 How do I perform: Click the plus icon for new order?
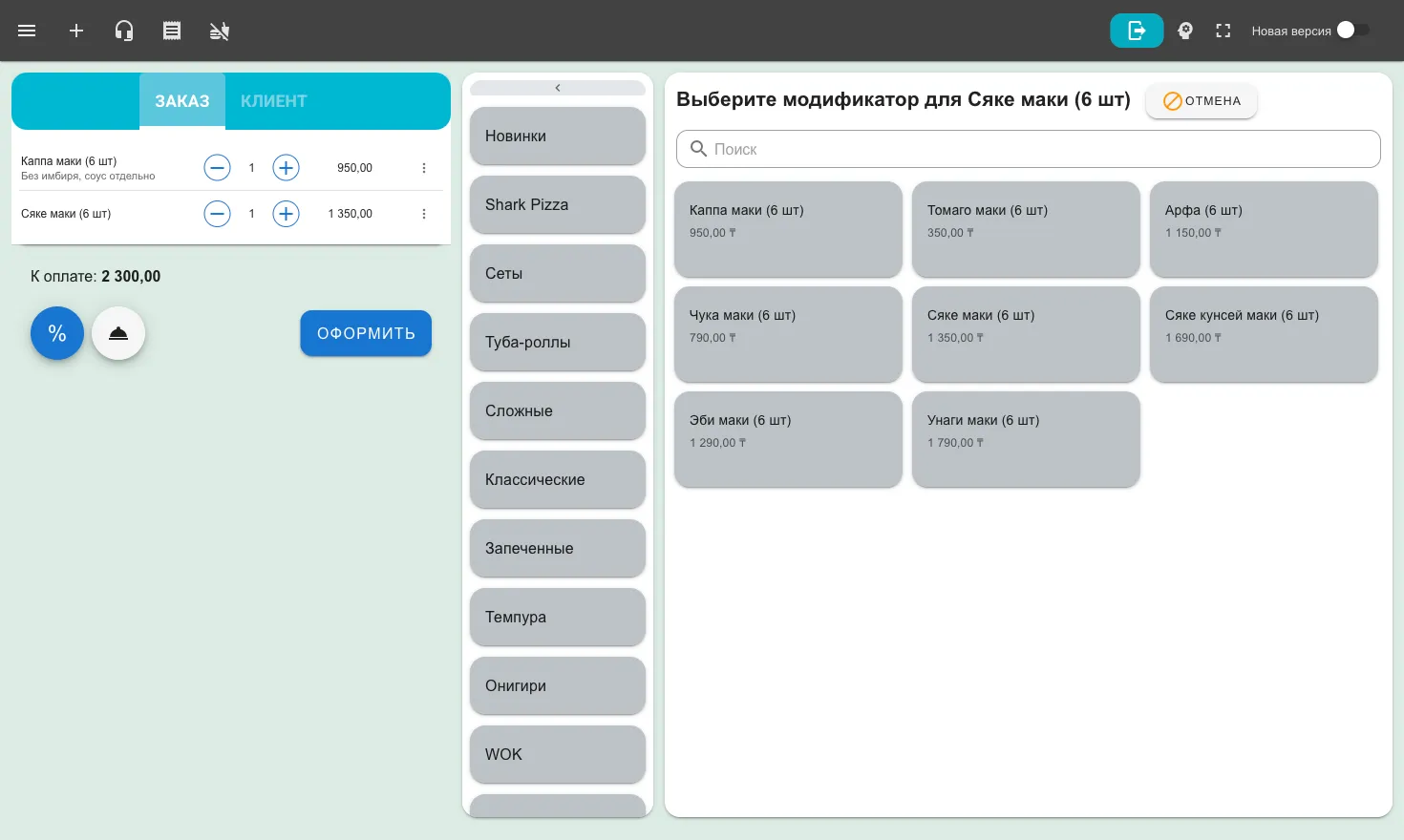click(x=76, y=31)
